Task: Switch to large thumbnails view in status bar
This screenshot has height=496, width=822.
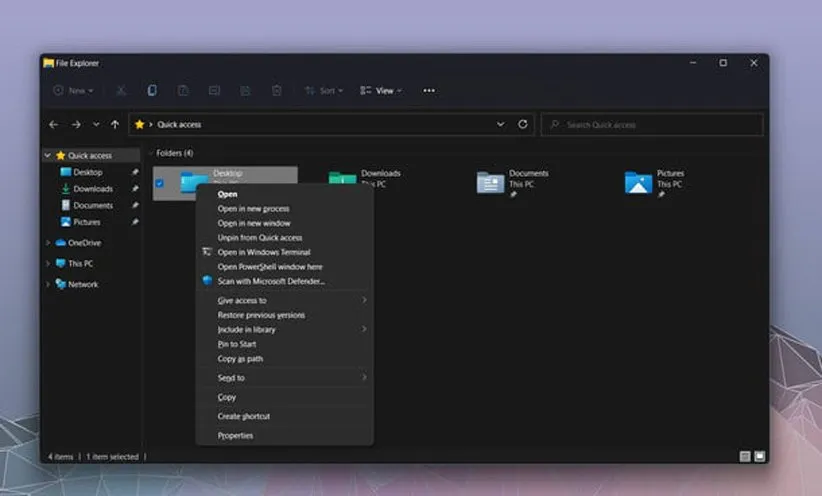Action: click(x=759, y=456)
